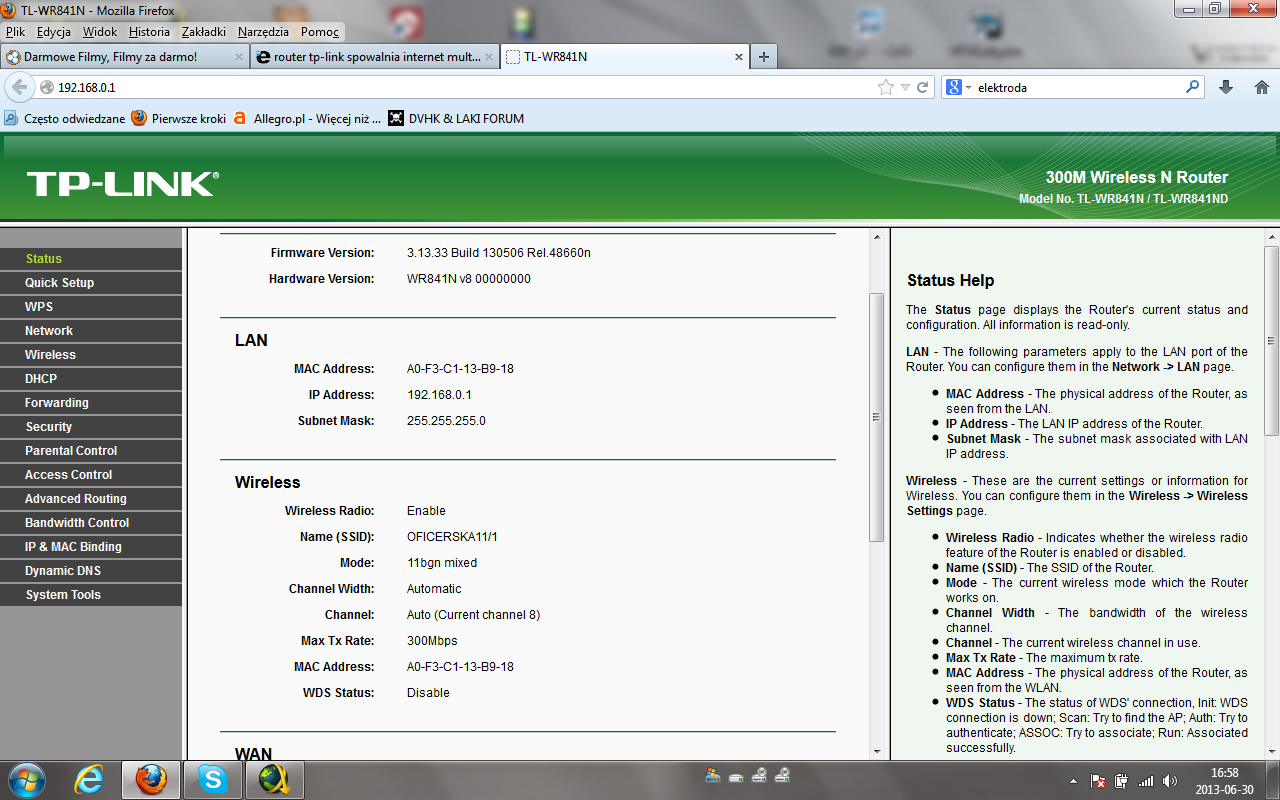
Task: Open Quick Setup in the sidebar
Action: click(x=91, y=283)
